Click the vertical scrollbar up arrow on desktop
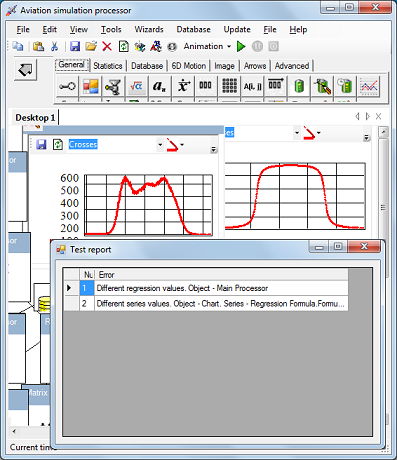 383,132
